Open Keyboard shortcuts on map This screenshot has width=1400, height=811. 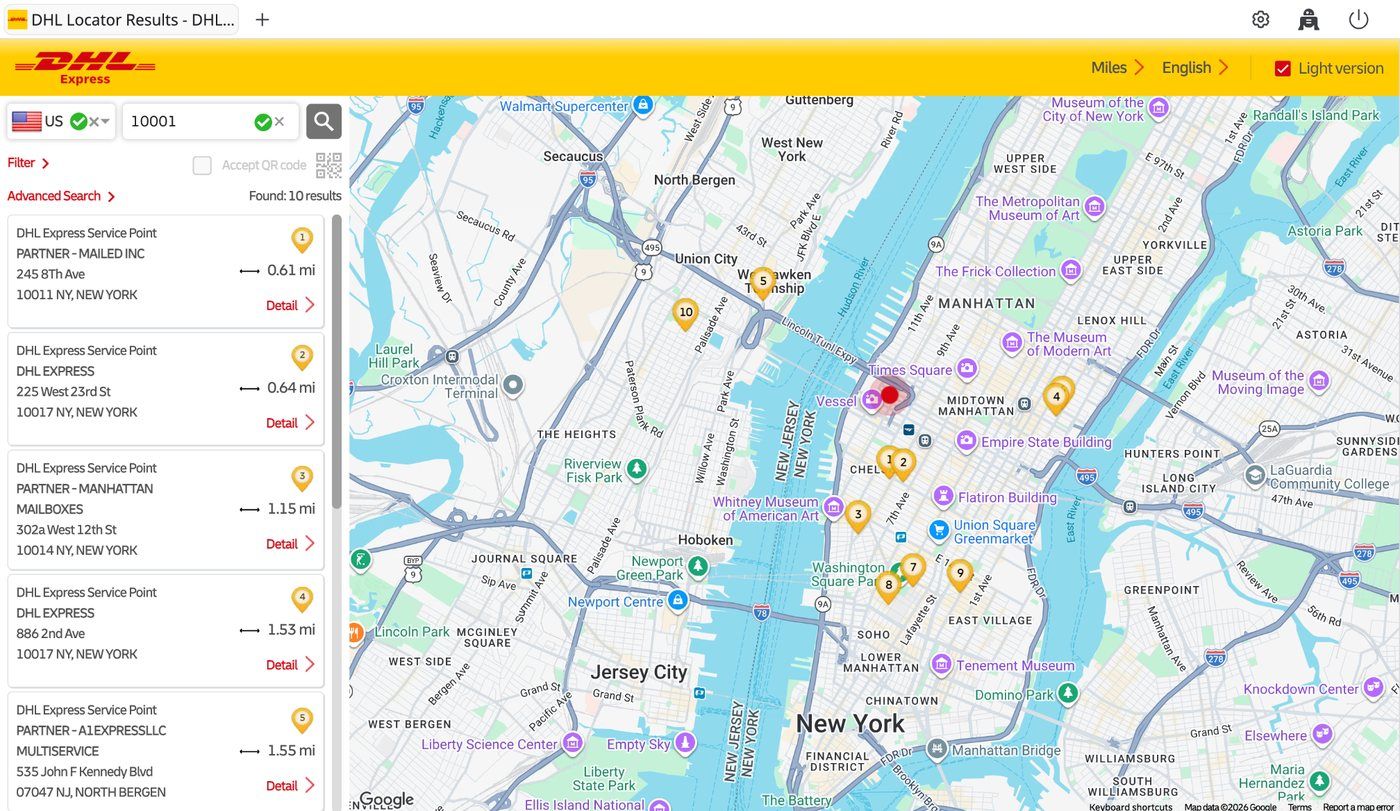pyautogui.click(x=1130, y=806)
